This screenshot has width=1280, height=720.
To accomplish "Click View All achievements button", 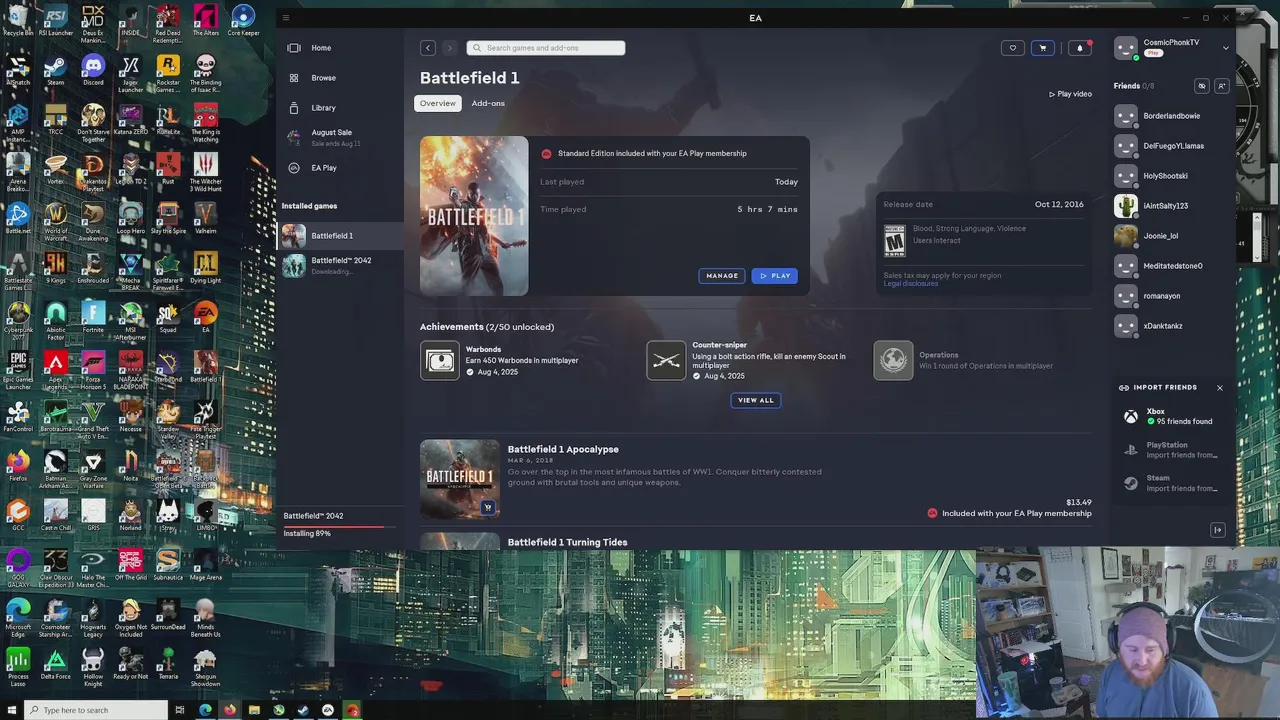I will 756,400.
